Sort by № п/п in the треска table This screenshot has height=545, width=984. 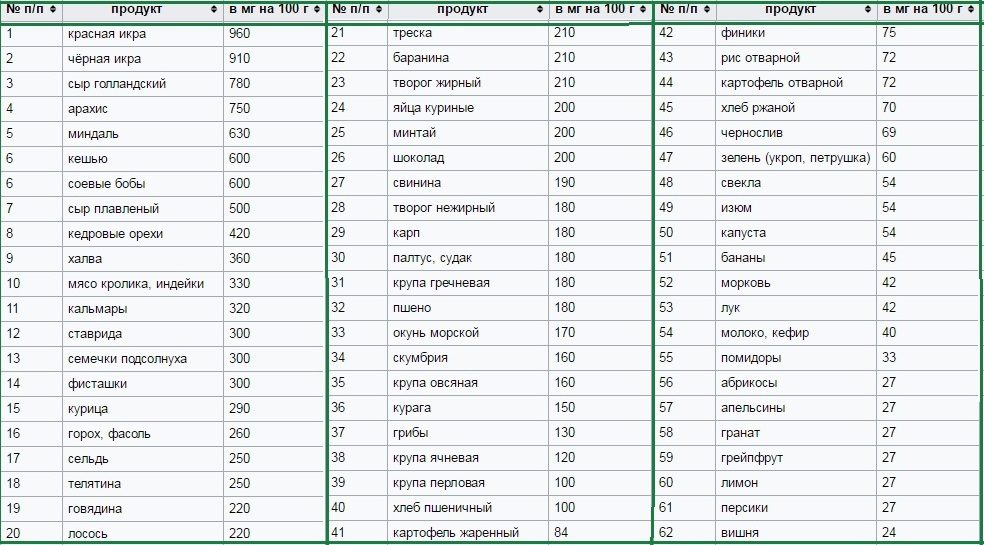(377, 9)
